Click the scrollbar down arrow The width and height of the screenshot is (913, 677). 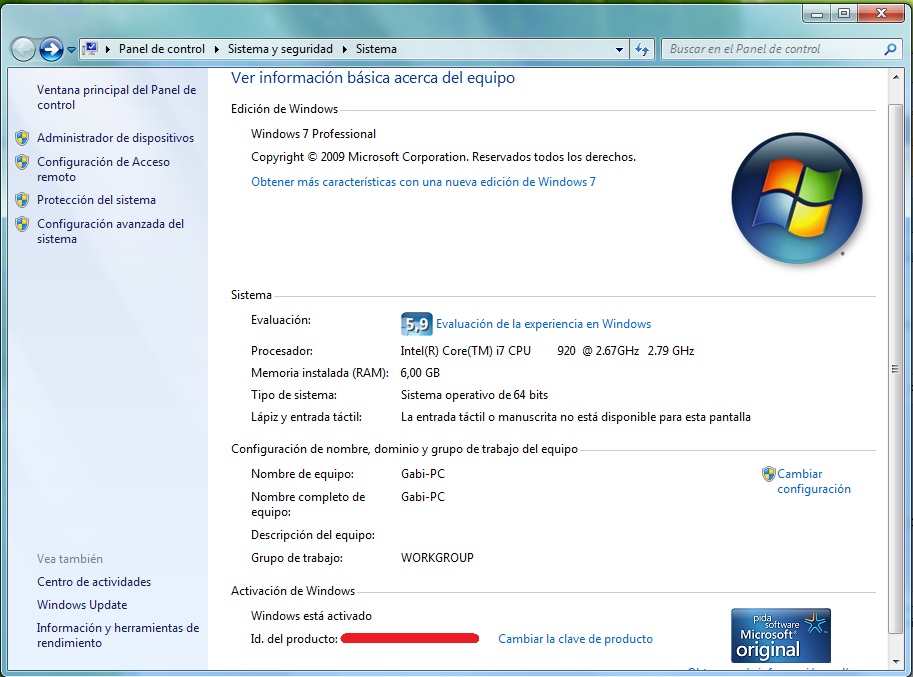[x=896, y=662]
